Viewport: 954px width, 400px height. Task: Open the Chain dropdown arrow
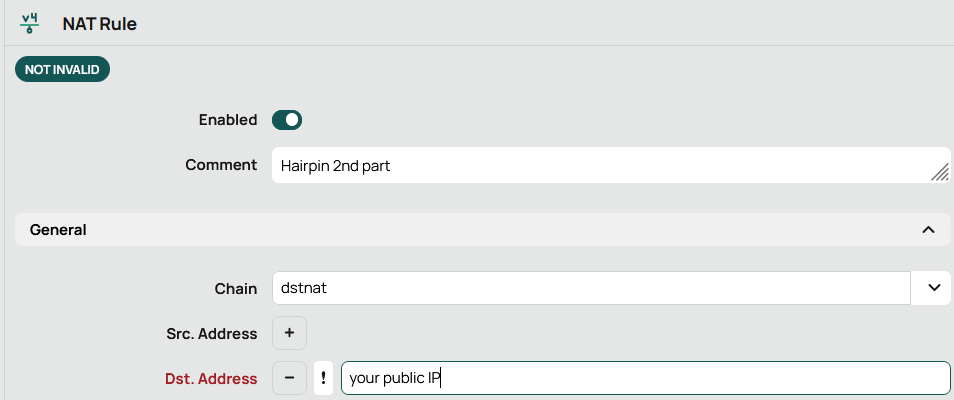(x=932, y=288)
